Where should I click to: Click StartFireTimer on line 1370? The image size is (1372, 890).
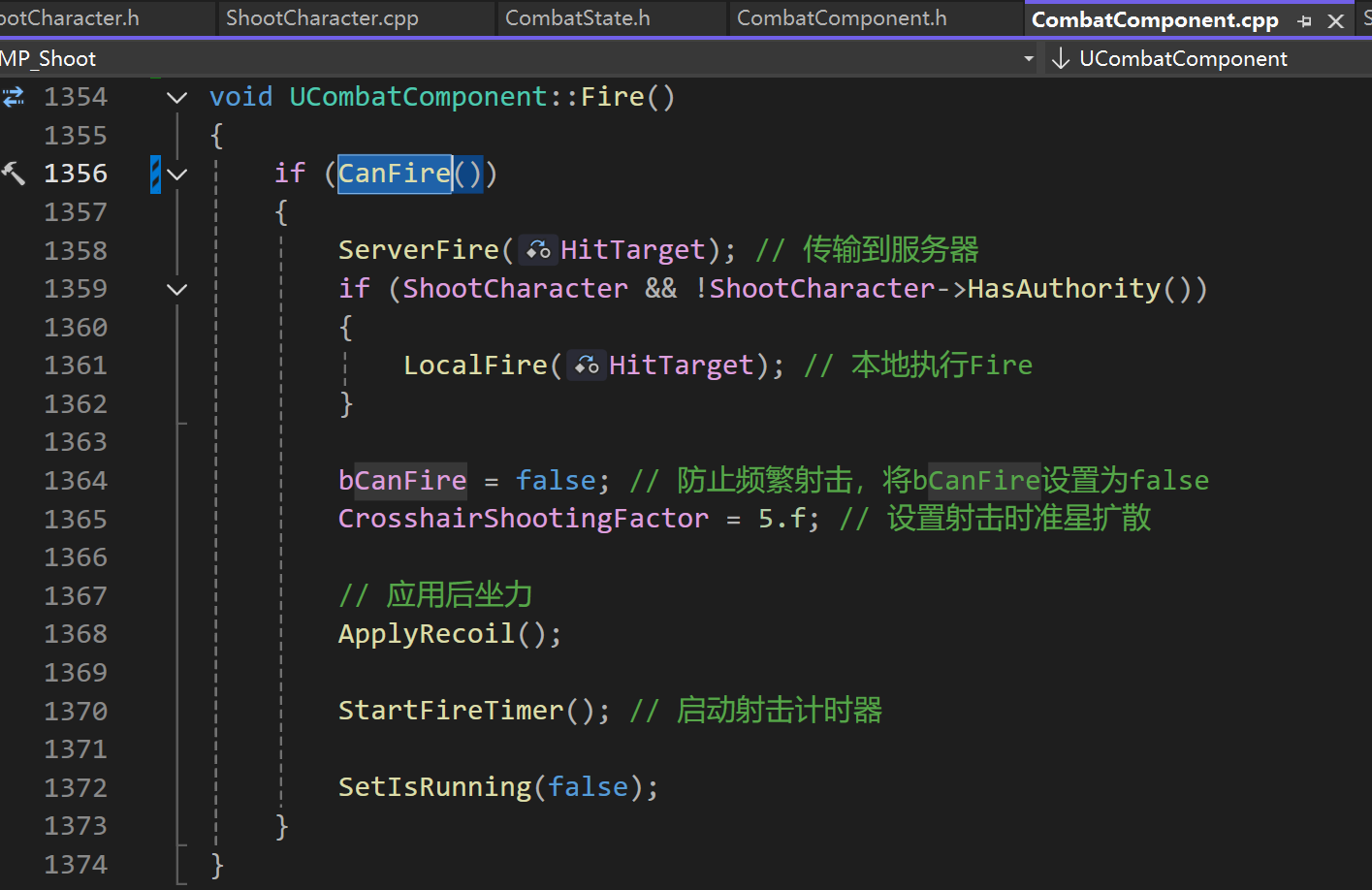click(x=451, y=711)
